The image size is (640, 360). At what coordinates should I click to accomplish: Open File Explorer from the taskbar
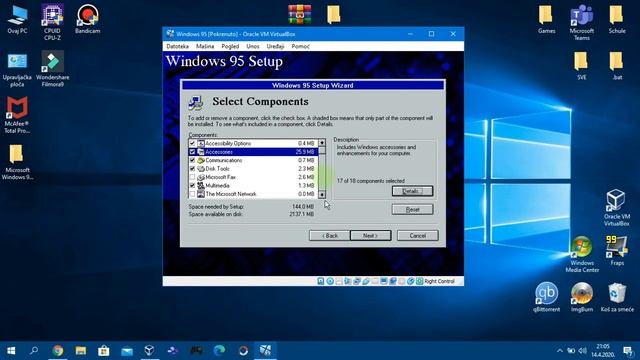coord(81,351)
